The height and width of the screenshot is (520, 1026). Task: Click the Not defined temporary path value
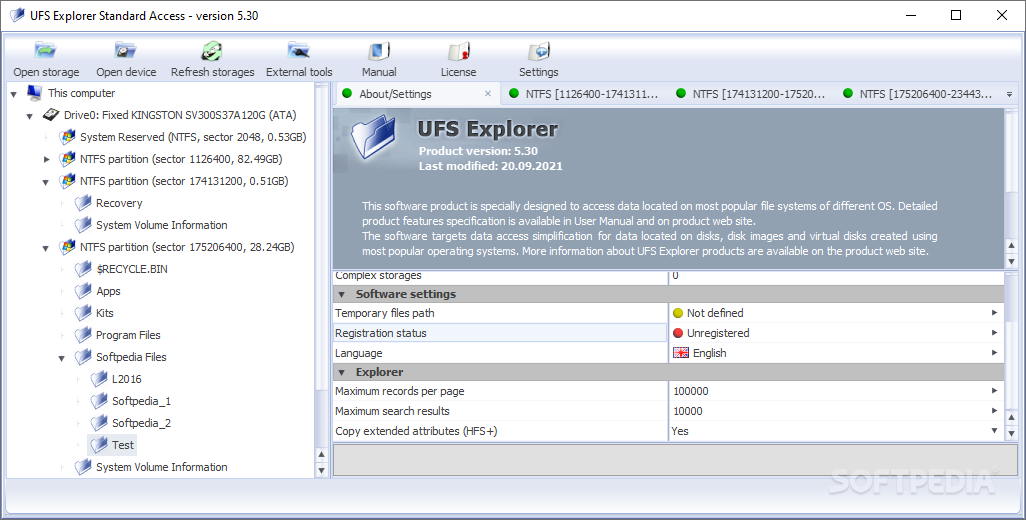click(x=715, y=313)
